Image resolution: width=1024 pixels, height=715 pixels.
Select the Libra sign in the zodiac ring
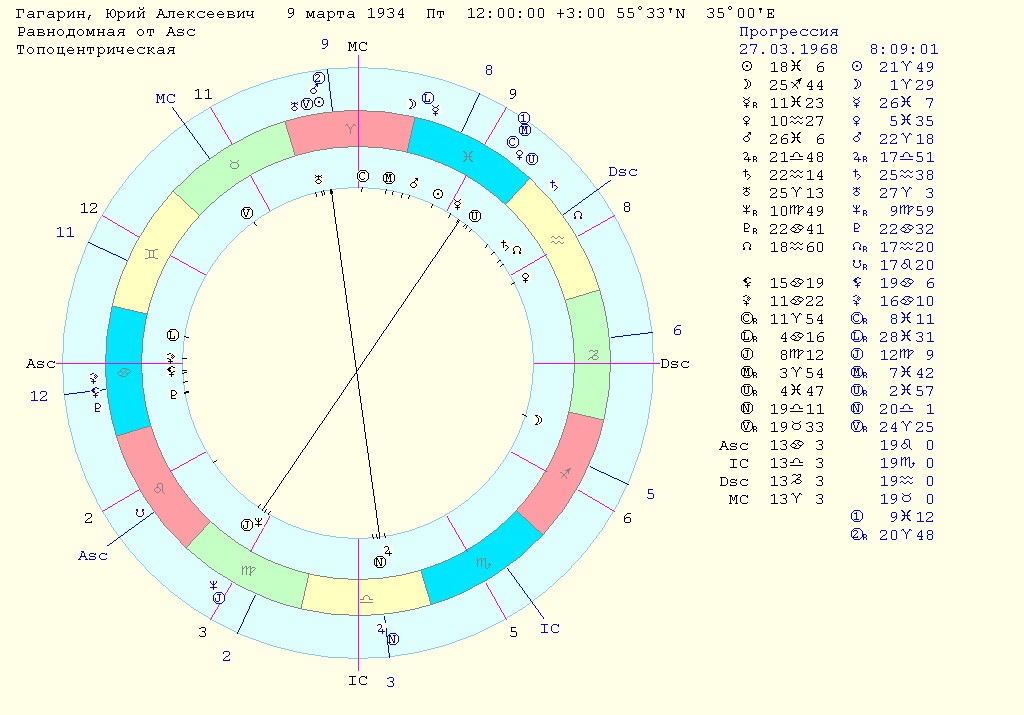[x=367, y=599]
